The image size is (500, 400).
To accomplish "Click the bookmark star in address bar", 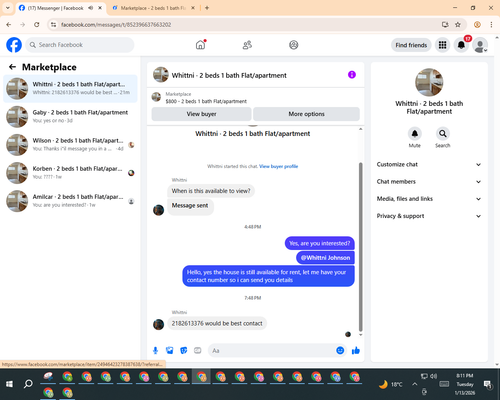I will coord(458,24).
